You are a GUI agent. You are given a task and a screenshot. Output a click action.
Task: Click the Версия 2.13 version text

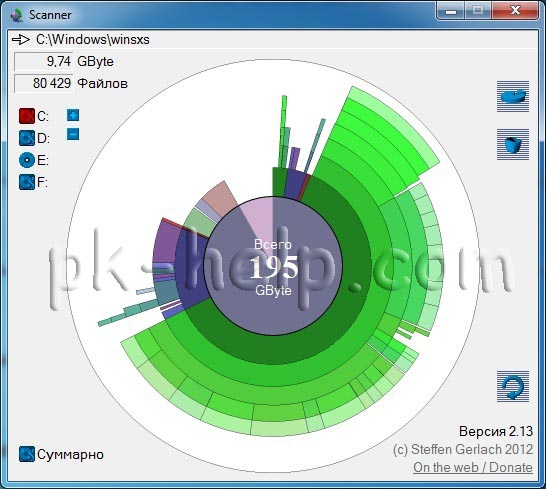(x=496, y=431)
